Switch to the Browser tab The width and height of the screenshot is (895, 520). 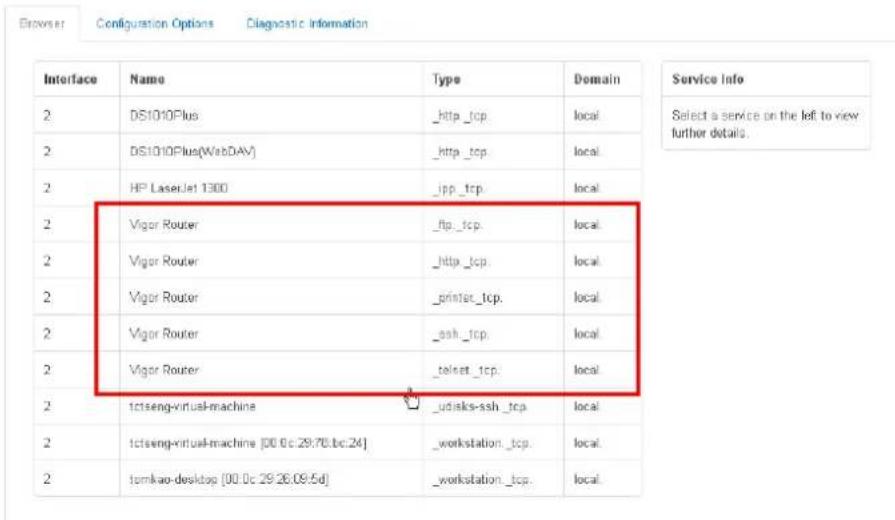(42, 23)
